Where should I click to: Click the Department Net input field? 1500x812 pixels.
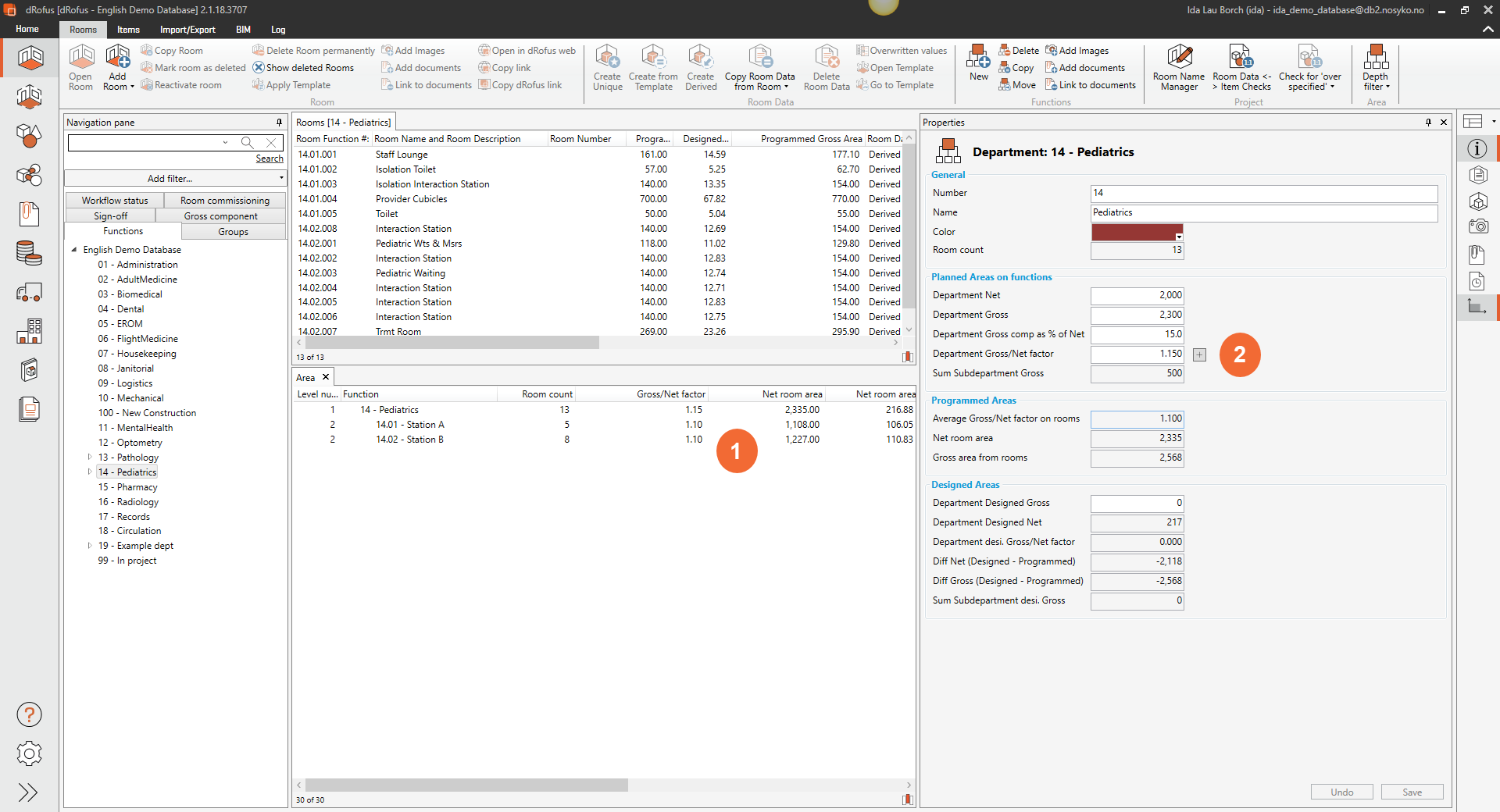click(1137, 295)
